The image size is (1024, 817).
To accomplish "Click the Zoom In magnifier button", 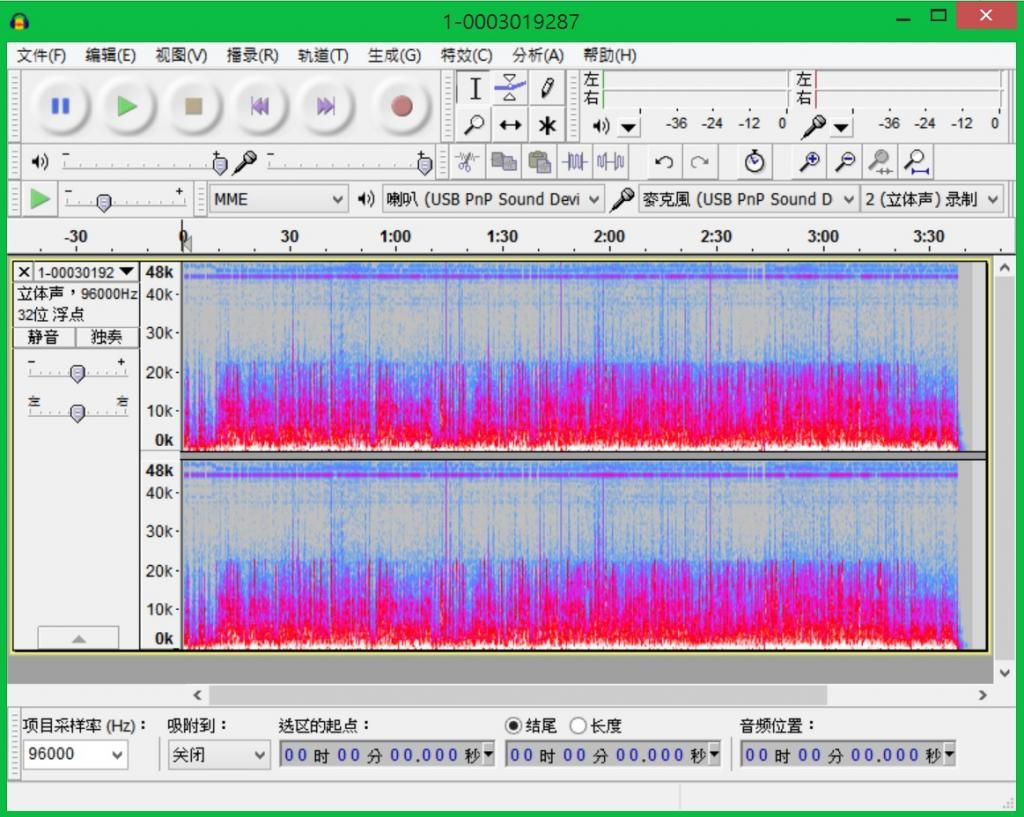I will 809,161.
